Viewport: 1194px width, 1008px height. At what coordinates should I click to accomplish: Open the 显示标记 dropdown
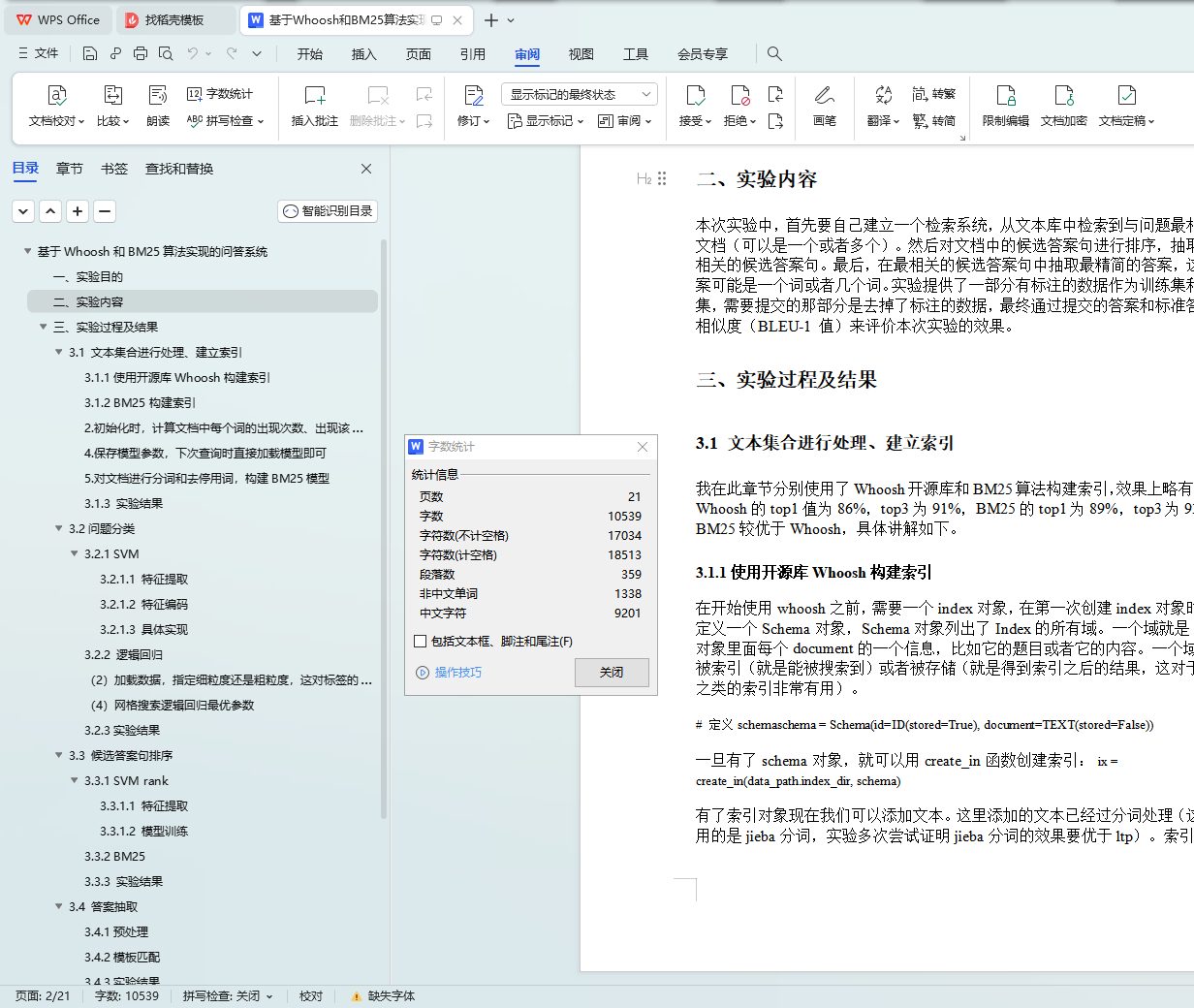(546, 121)
